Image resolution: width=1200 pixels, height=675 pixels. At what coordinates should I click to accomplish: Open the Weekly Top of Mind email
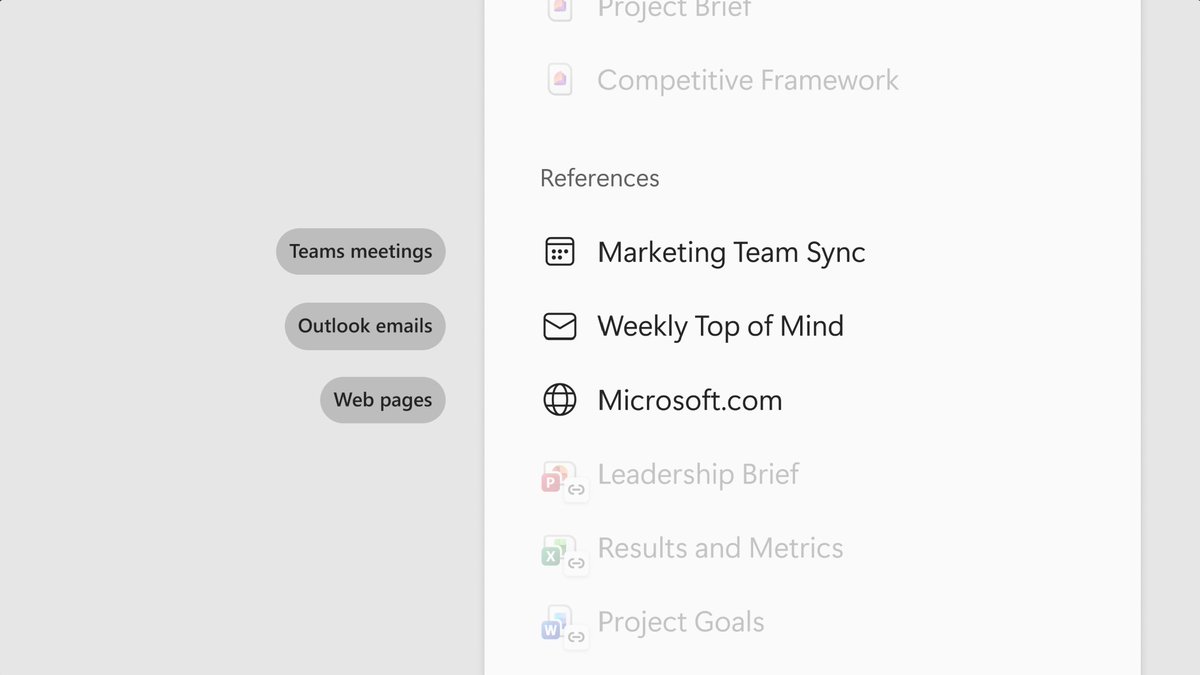(x=720, y=326)
